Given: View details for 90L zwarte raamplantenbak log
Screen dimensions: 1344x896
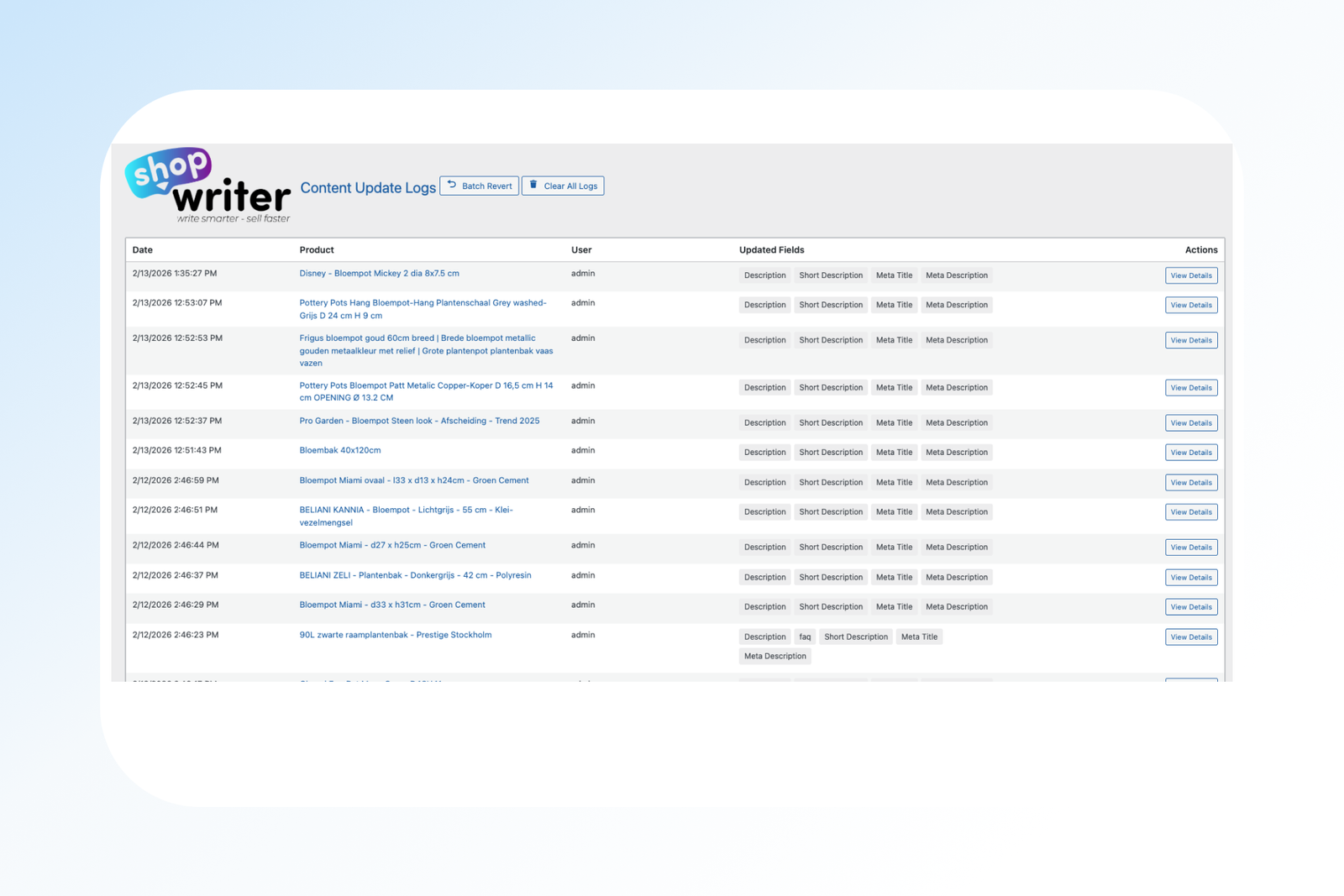Looking at the screenshot, I should pyautogui.click(x=1190, y=637).
